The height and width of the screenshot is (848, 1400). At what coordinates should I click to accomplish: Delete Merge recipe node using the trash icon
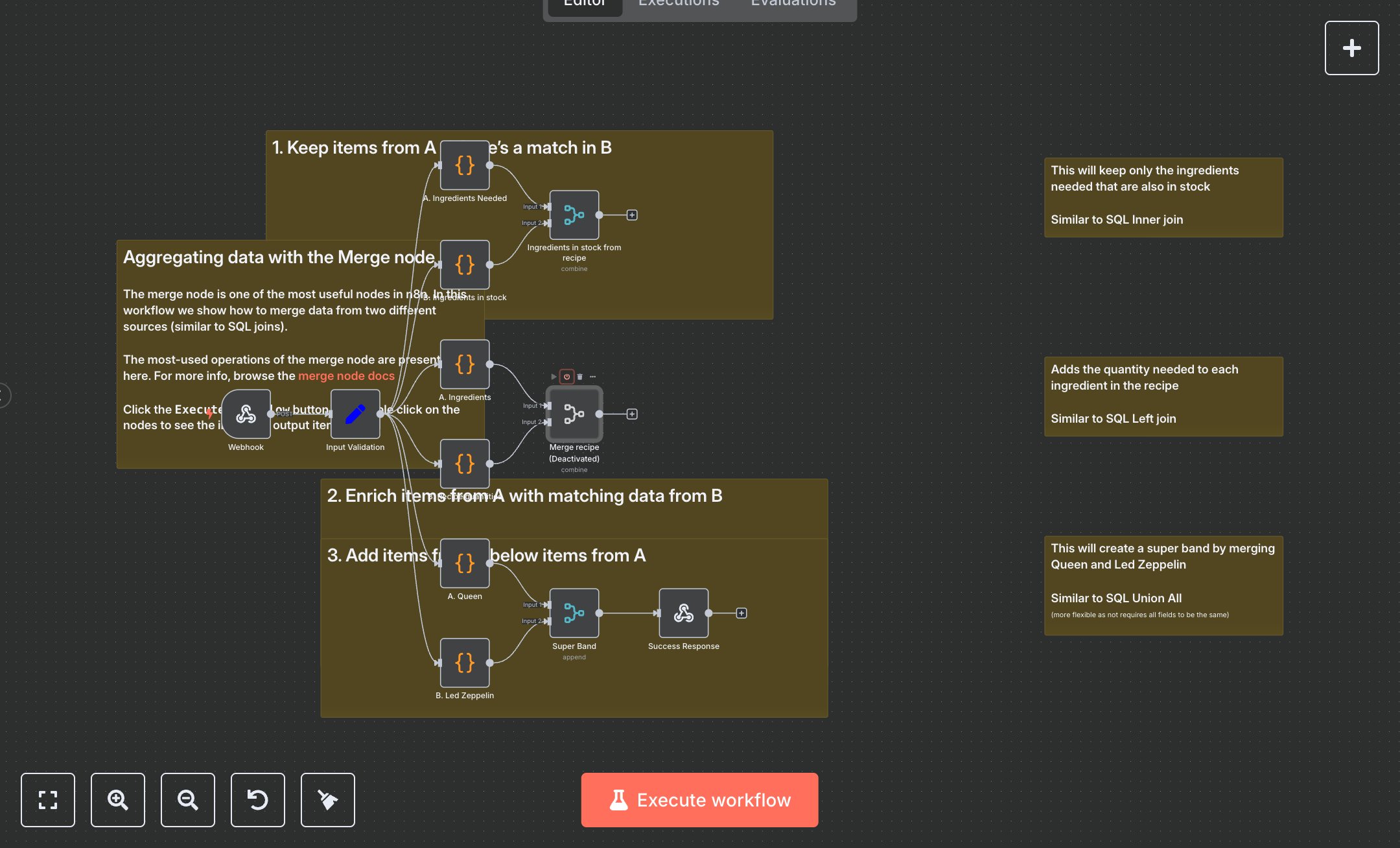click(580, 376)
